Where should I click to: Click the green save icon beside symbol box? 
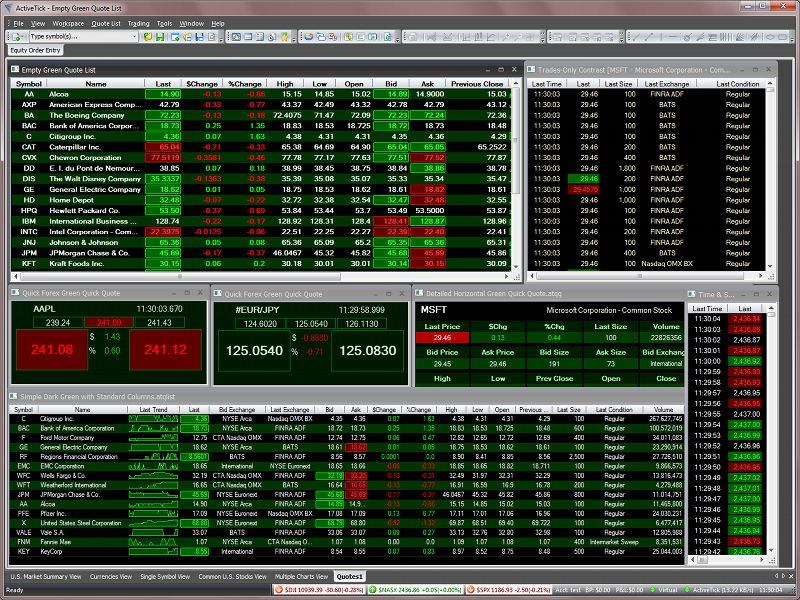click(x=160, y=37)
